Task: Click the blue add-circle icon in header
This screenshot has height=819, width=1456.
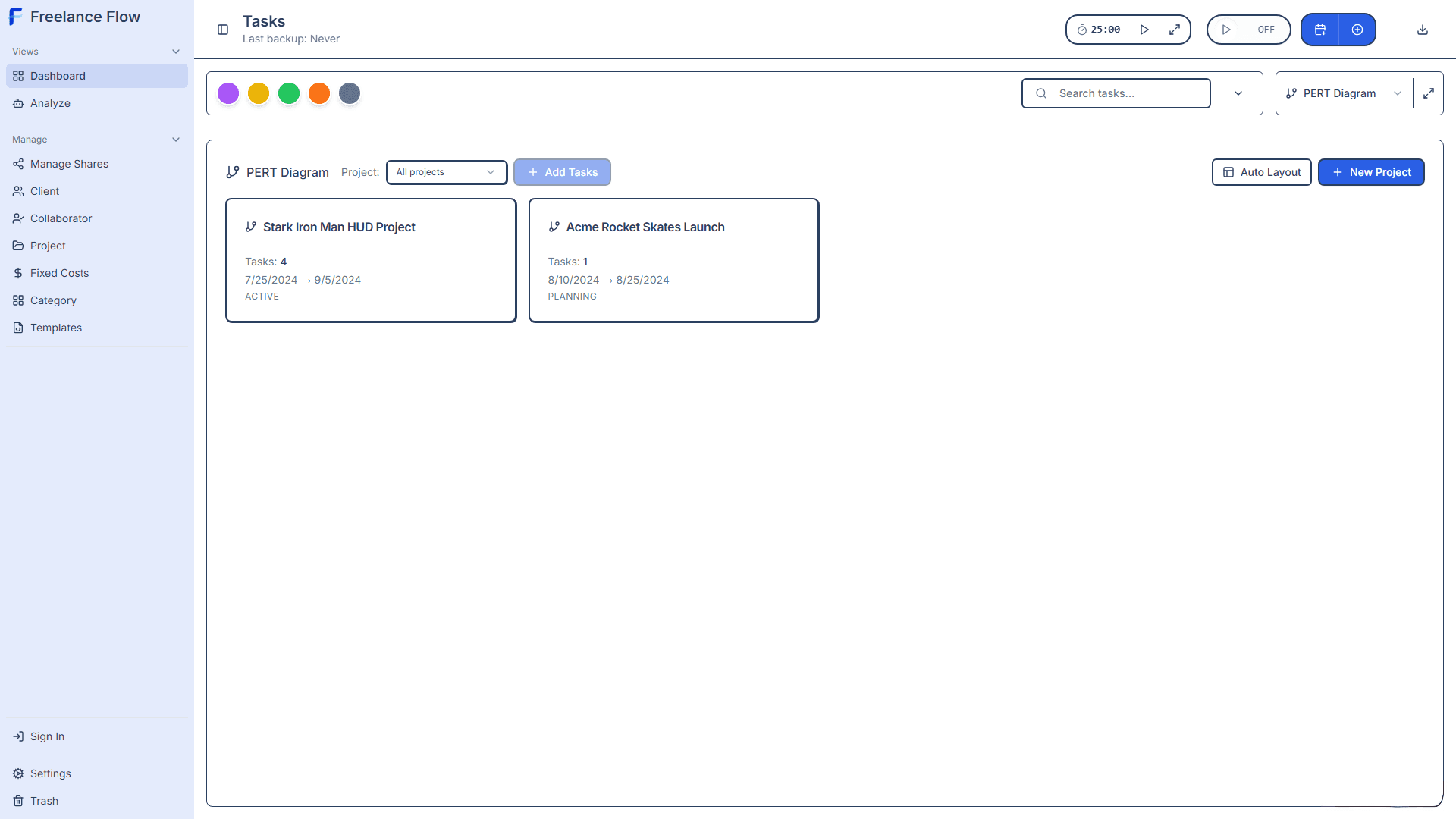Action: pyautogui.click(x=1357, y=30)
